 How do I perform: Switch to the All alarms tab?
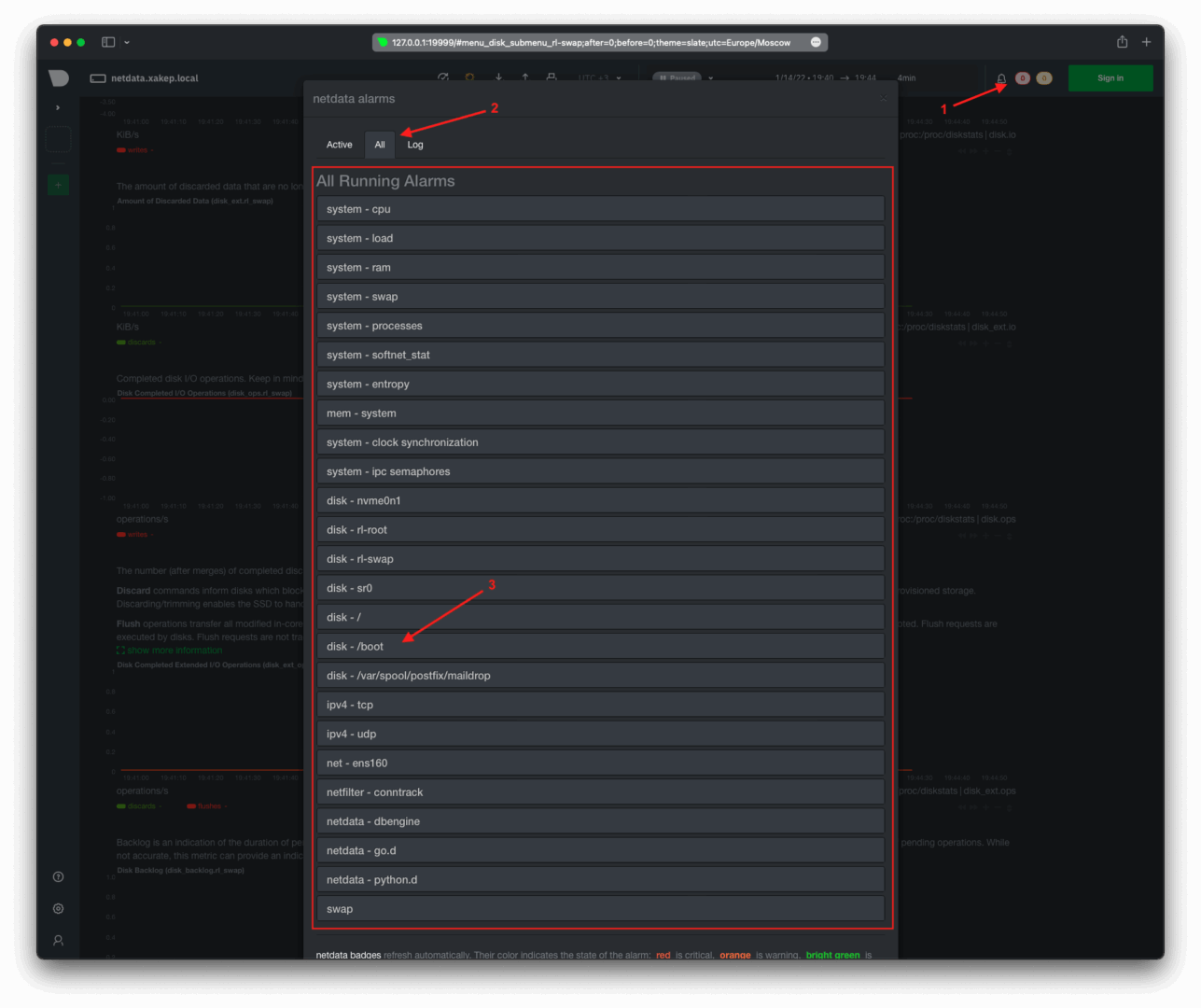tap(380, 145)
